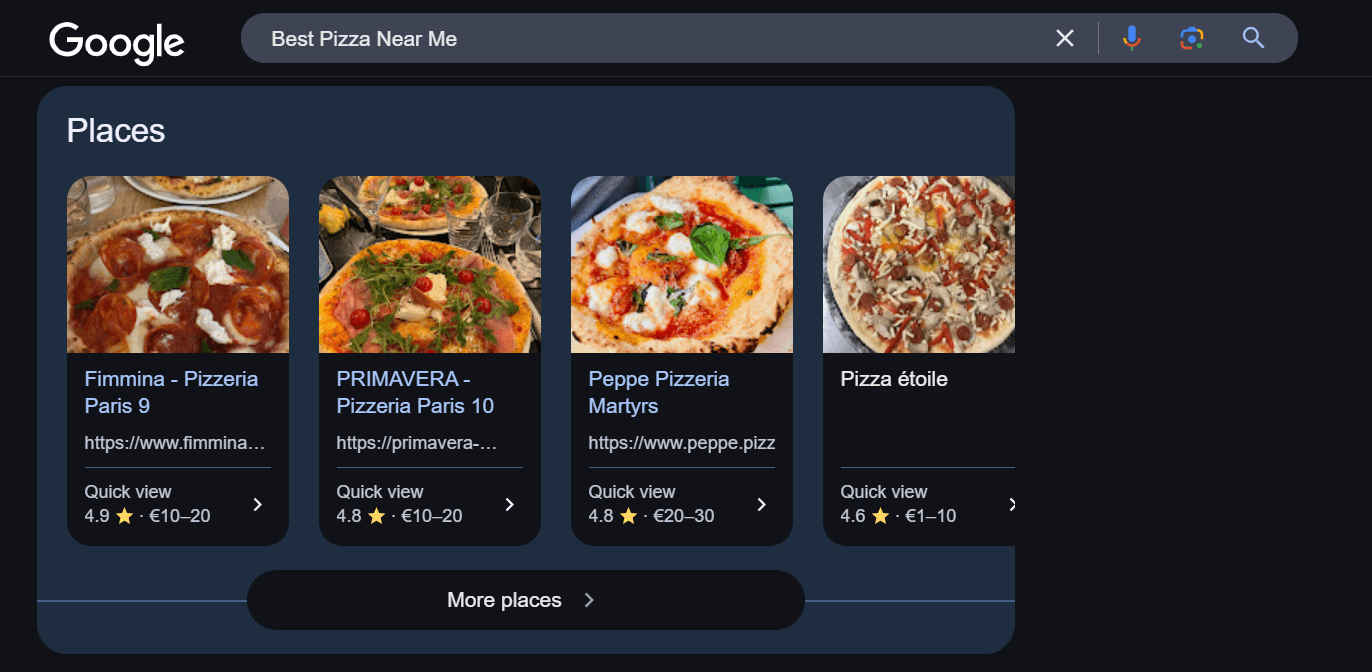Open Peppe Pizzeria quick view rating row
This screenshot has width=1372, height=672.
click(x=680, y=504)
